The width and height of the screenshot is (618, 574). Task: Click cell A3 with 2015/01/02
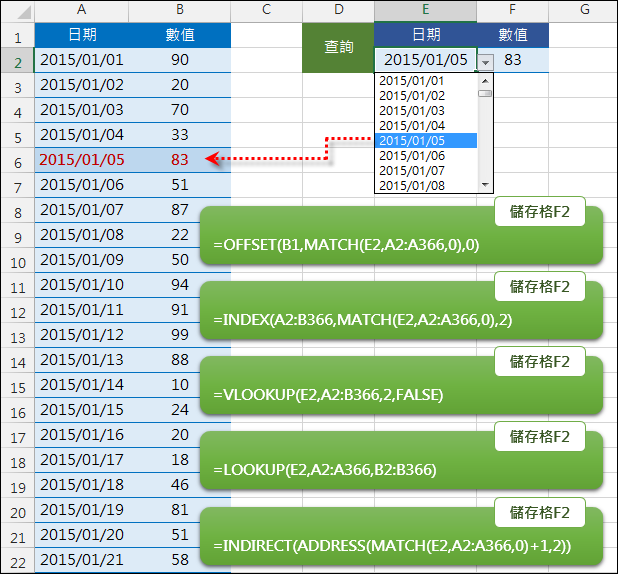pyautogui.click(x=82, y=85)
